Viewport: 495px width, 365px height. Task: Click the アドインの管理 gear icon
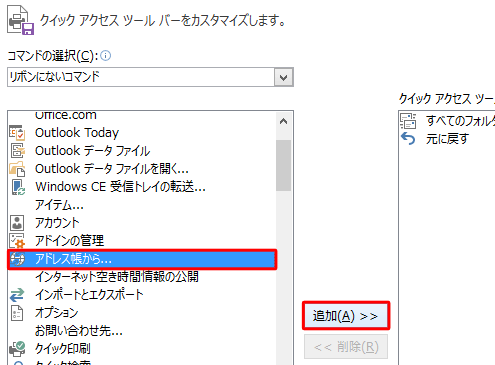tap(17, 241)
